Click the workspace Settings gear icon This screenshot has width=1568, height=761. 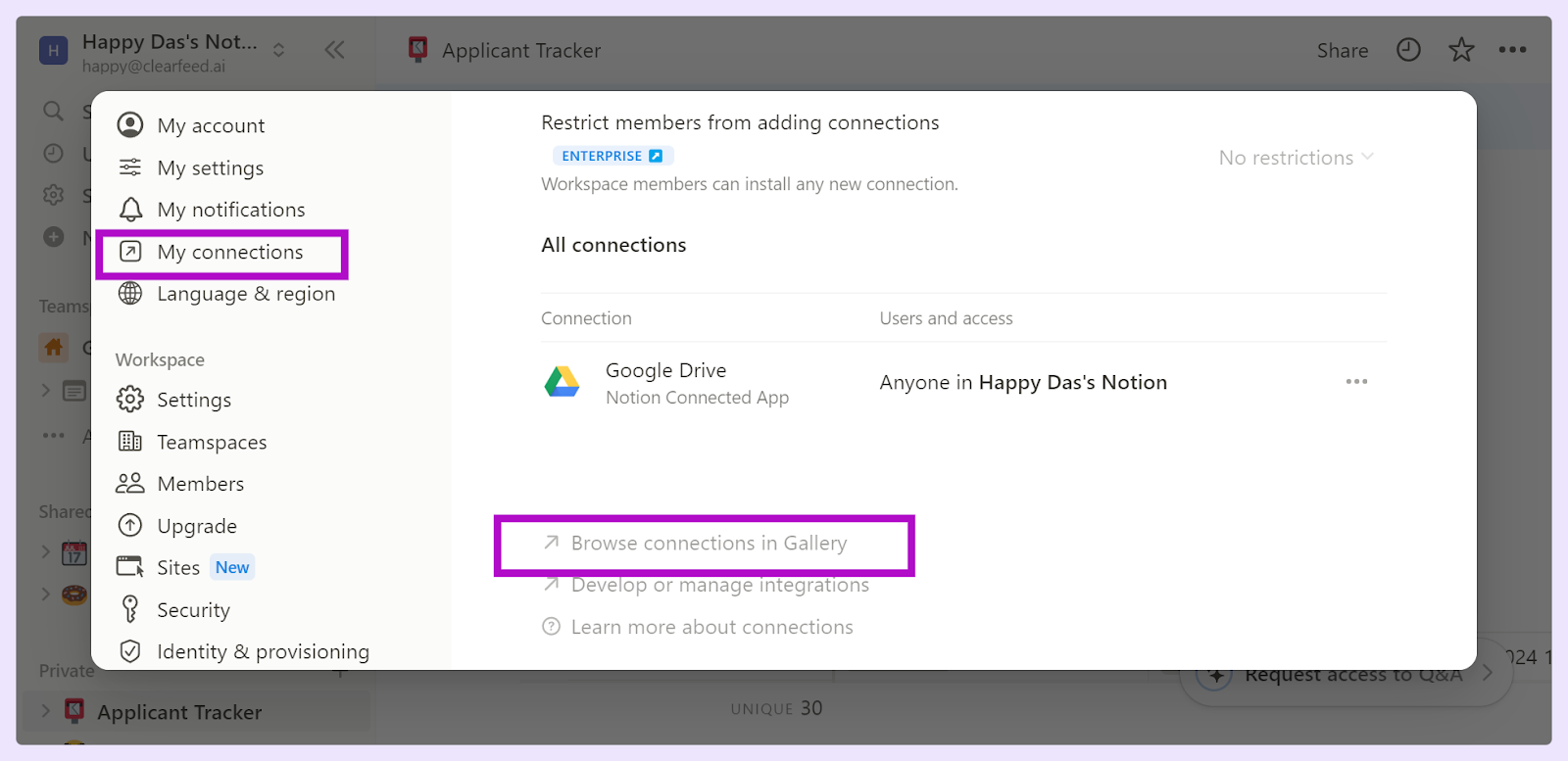130,399
